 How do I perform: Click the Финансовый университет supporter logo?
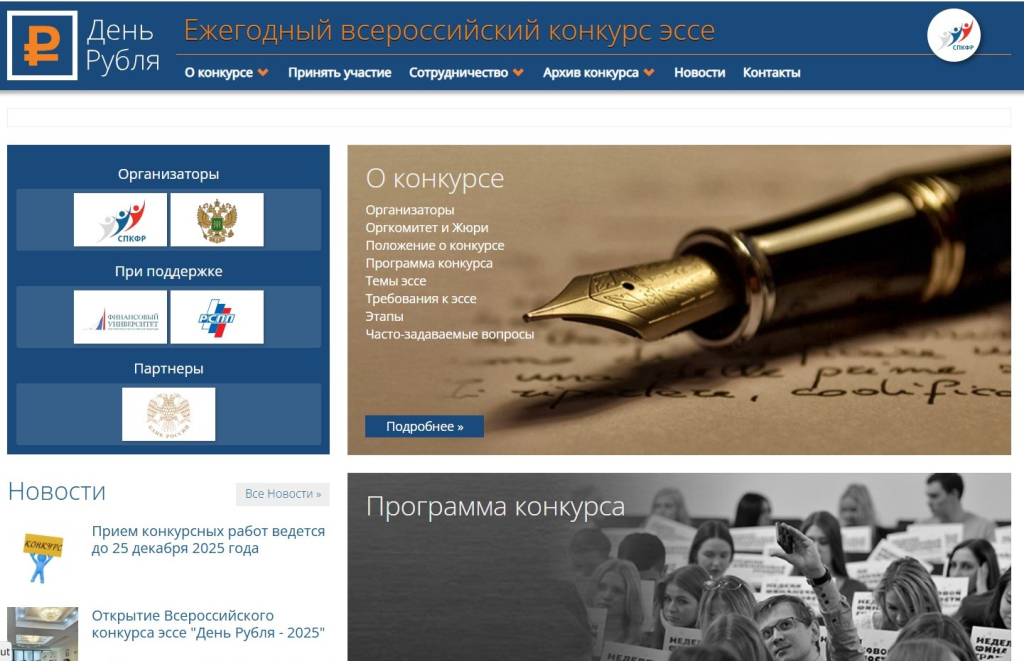coord(120,317)
